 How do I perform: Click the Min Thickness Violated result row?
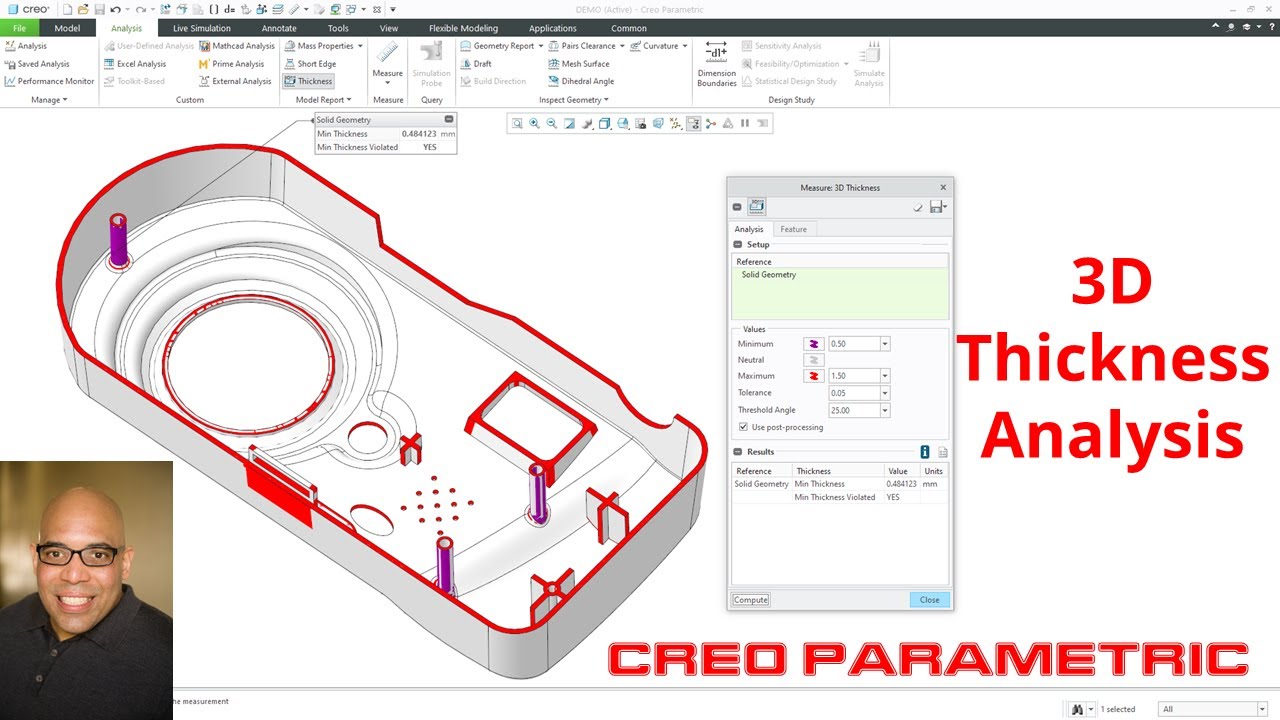tap(840, 497)
